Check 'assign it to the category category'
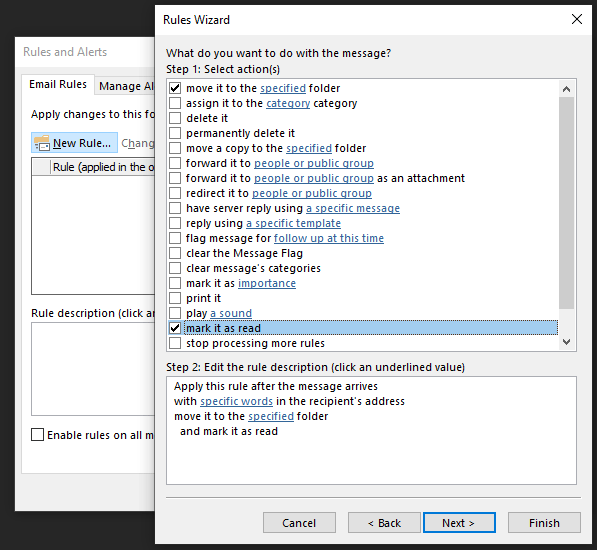The height and width of the screenshot is (550, 597). [175, 103]
